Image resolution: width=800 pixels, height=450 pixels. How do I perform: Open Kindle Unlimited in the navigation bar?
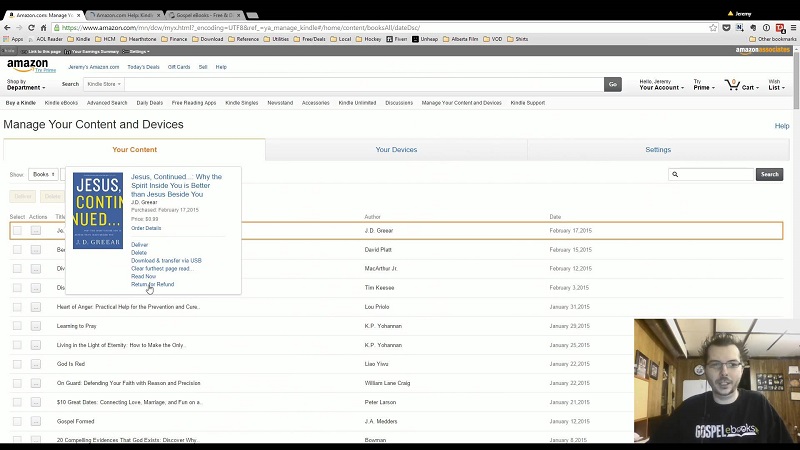(357, 103)
